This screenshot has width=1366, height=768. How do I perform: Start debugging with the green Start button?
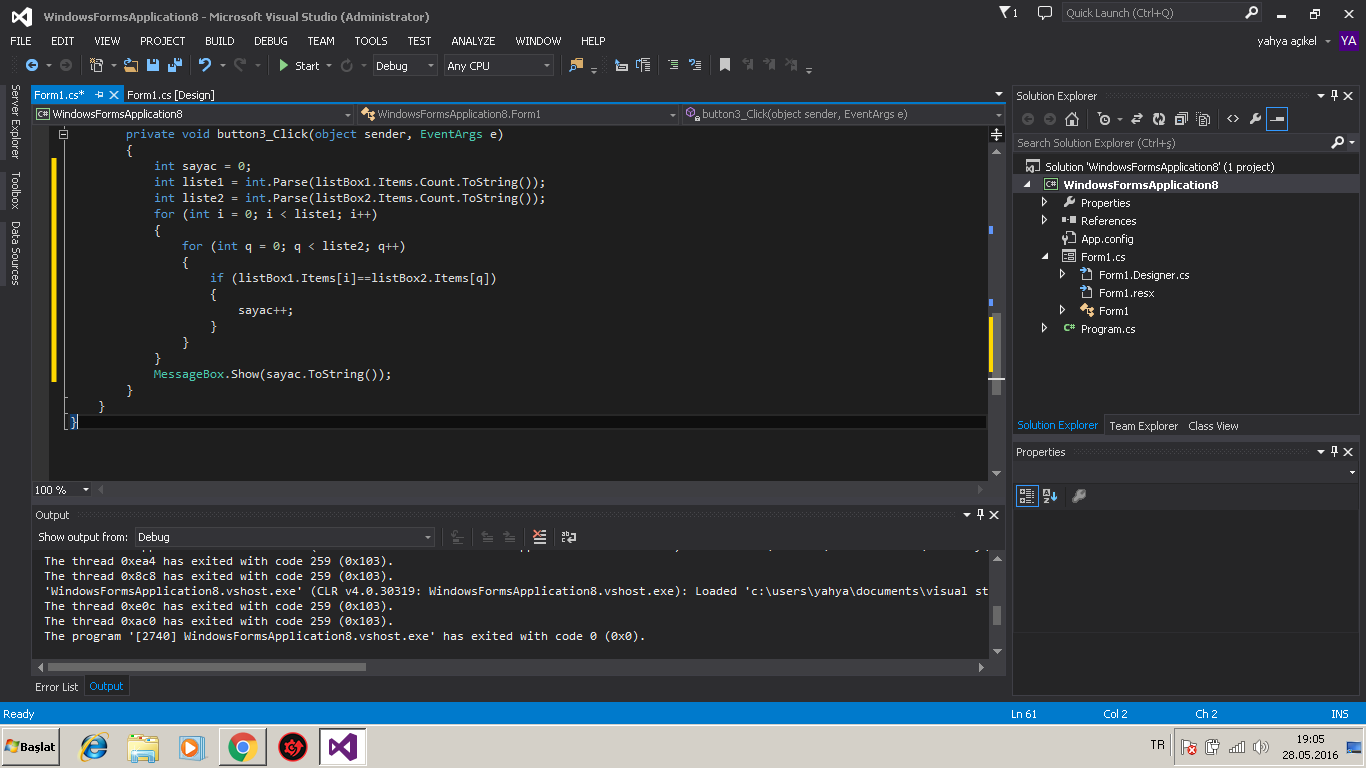pyautogui.click(x=298, y=65)
